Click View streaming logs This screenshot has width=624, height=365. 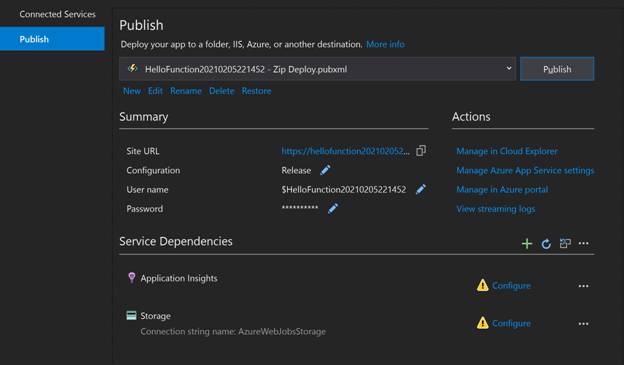[495, 209]
